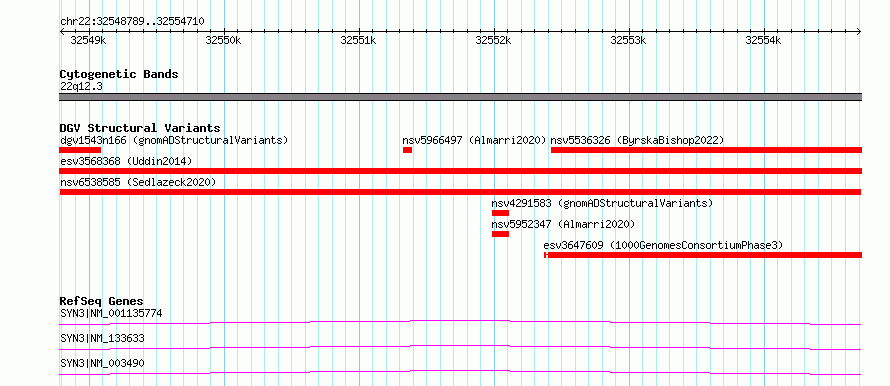The height and width of the screenshot is (386, 890).
Task: Click the RefSeq Genes track title
Action: click(x=101, y=301)
